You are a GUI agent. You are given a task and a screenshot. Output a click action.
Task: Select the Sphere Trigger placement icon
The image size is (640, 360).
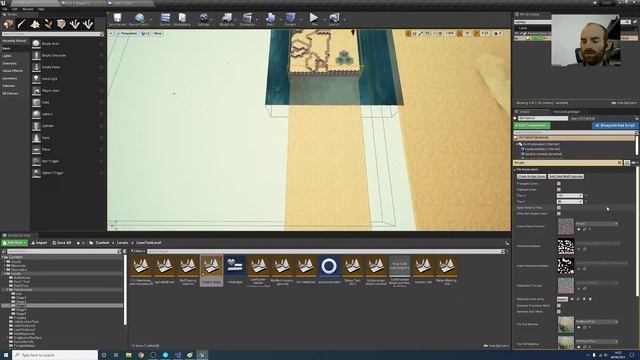[x=36, y=173]
